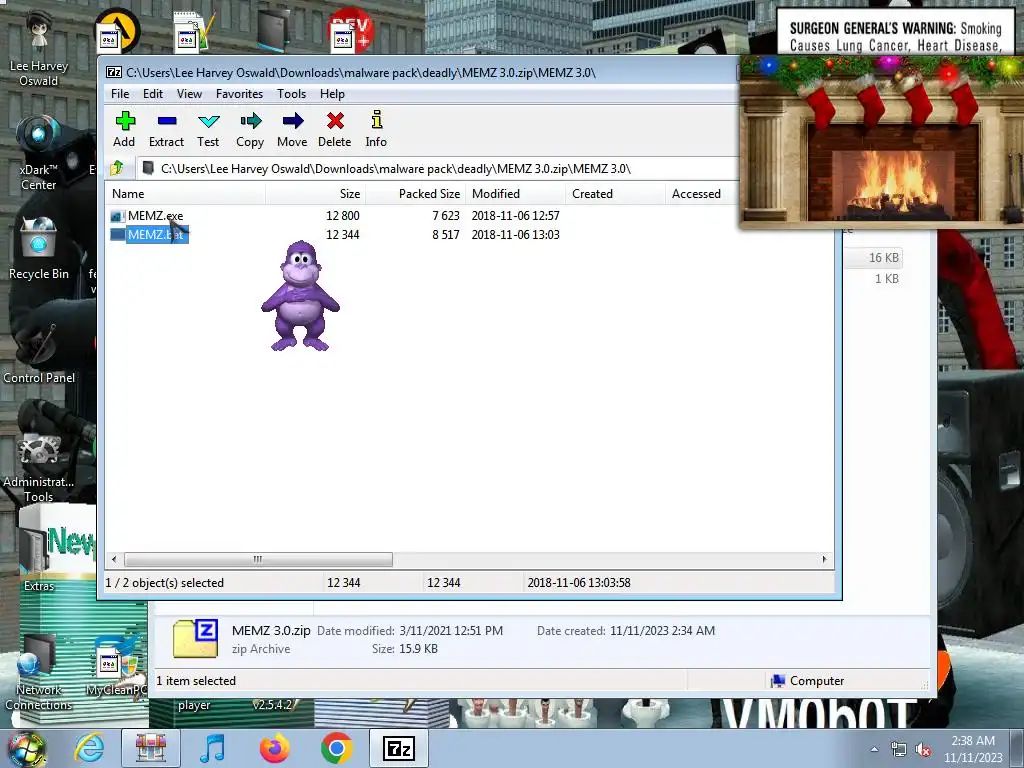Click the taskbar clock 2:38 AM
Viewport: 1024px width, 768px height.
point(973,749)
